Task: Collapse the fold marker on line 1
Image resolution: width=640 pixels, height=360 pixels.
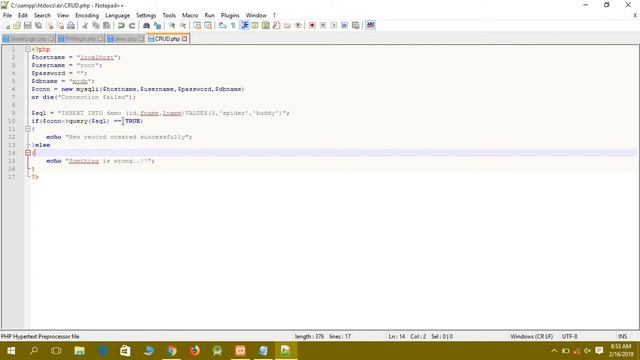Action: tap(28, 49)
